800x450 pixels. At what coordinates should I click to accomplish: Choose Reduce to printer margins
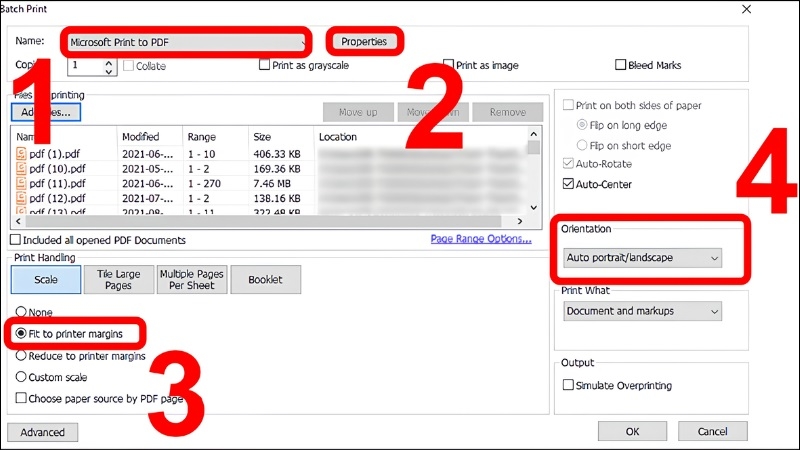21,355
